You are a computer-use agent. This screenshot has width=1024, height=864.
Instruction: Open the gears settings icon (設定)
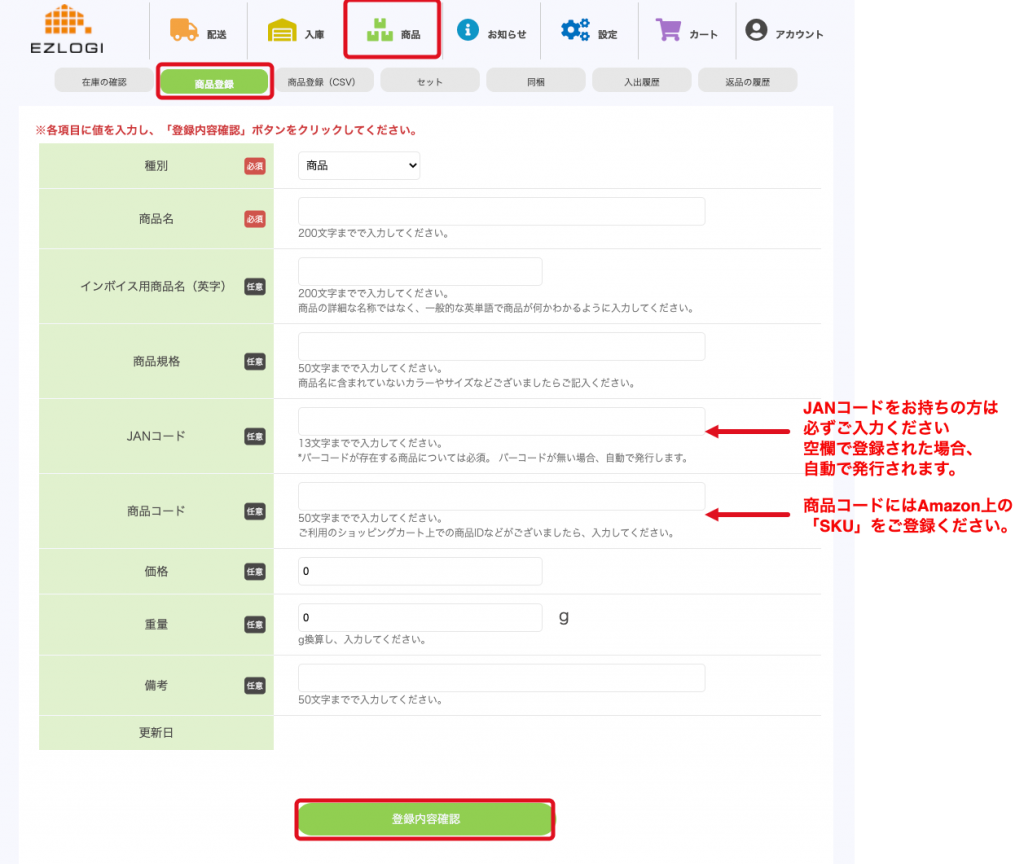pyautogui.click(x=575, y=30)
